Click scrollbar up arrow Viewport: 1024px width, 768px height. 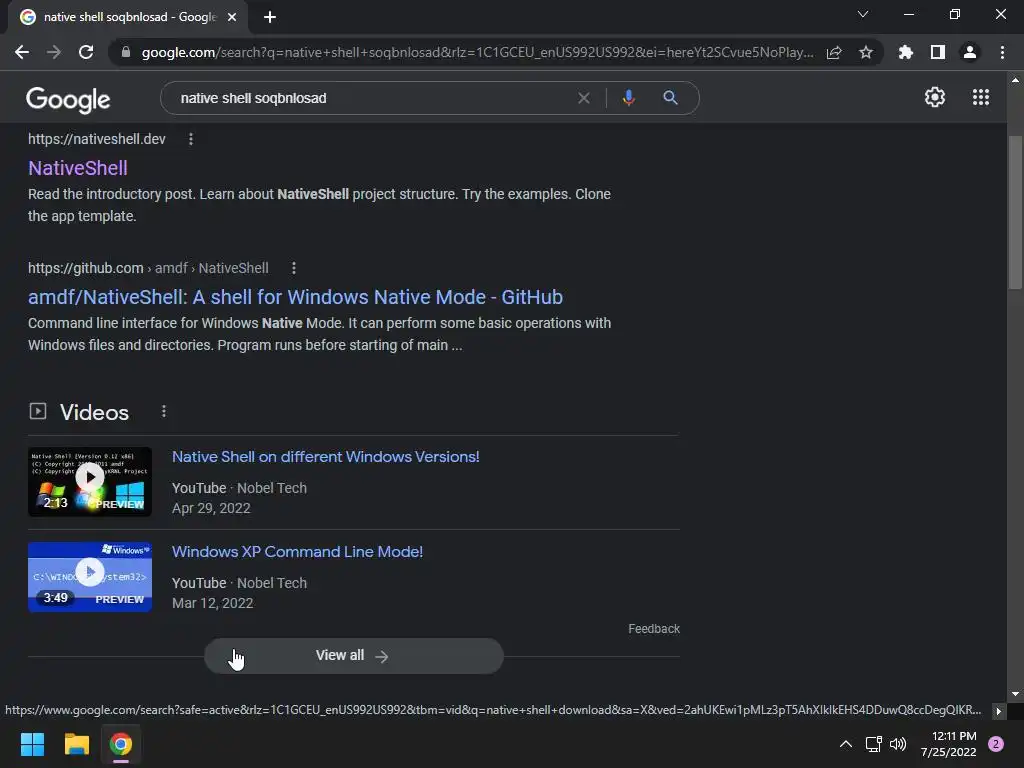tap(1015, 80)
